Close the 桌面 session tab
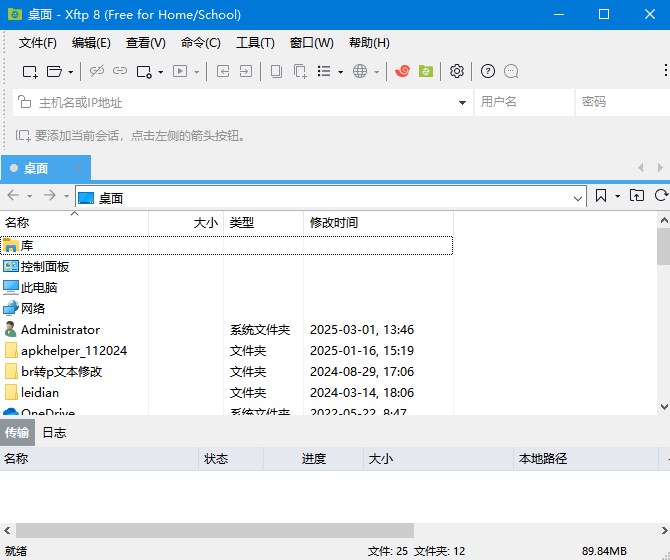 point(78,169)
